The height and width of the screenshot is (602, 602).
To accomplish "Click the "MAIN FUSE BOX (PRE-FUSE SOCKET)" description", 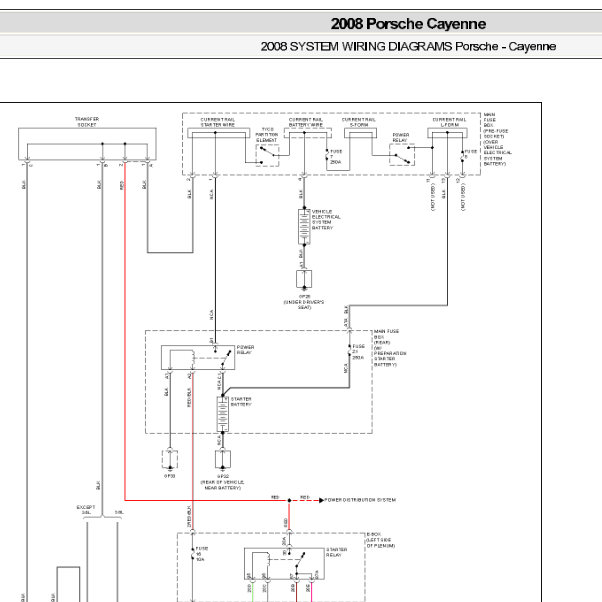I will (497, 139).
